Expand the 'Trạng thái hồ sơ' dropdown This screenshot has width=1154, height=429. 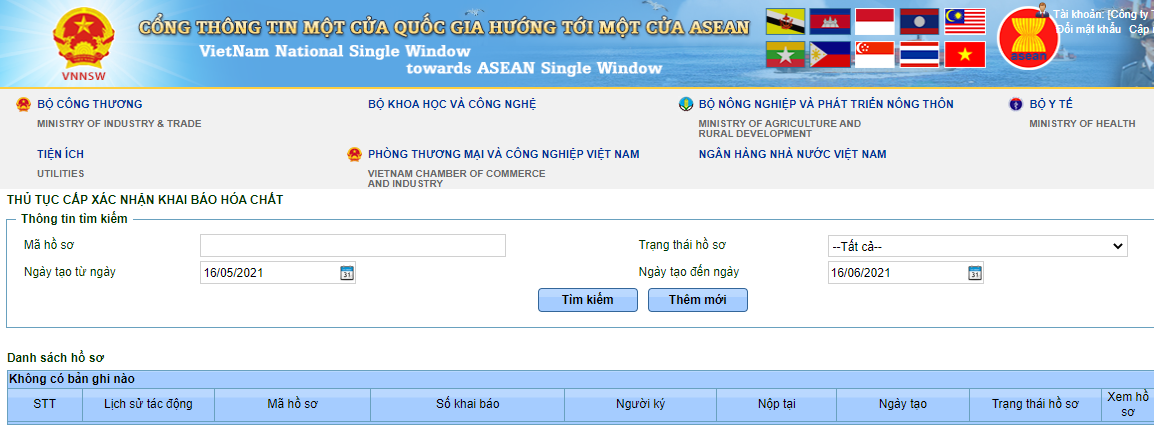click(977, 246)
